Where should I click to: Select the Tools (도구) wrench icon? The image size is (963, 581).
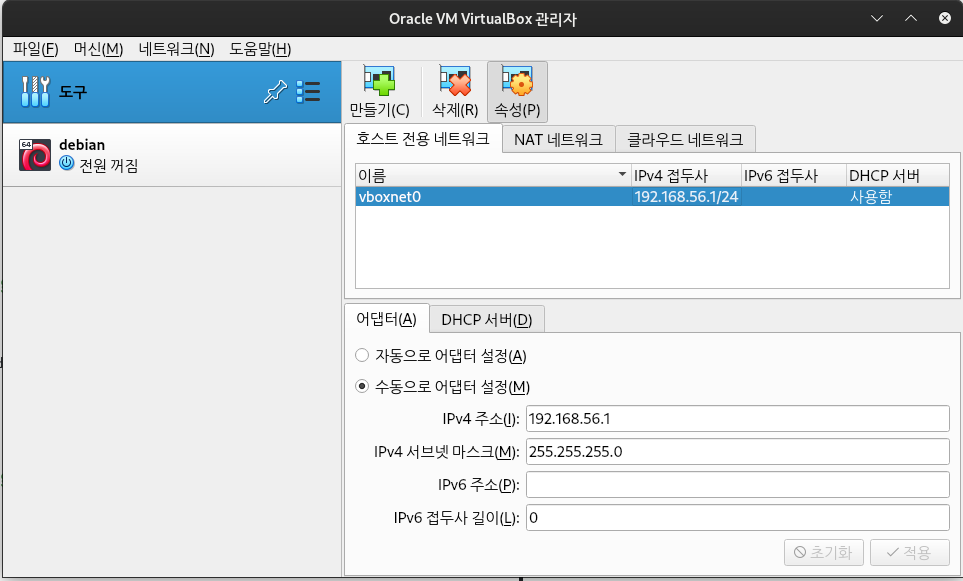tap(35, 92)
